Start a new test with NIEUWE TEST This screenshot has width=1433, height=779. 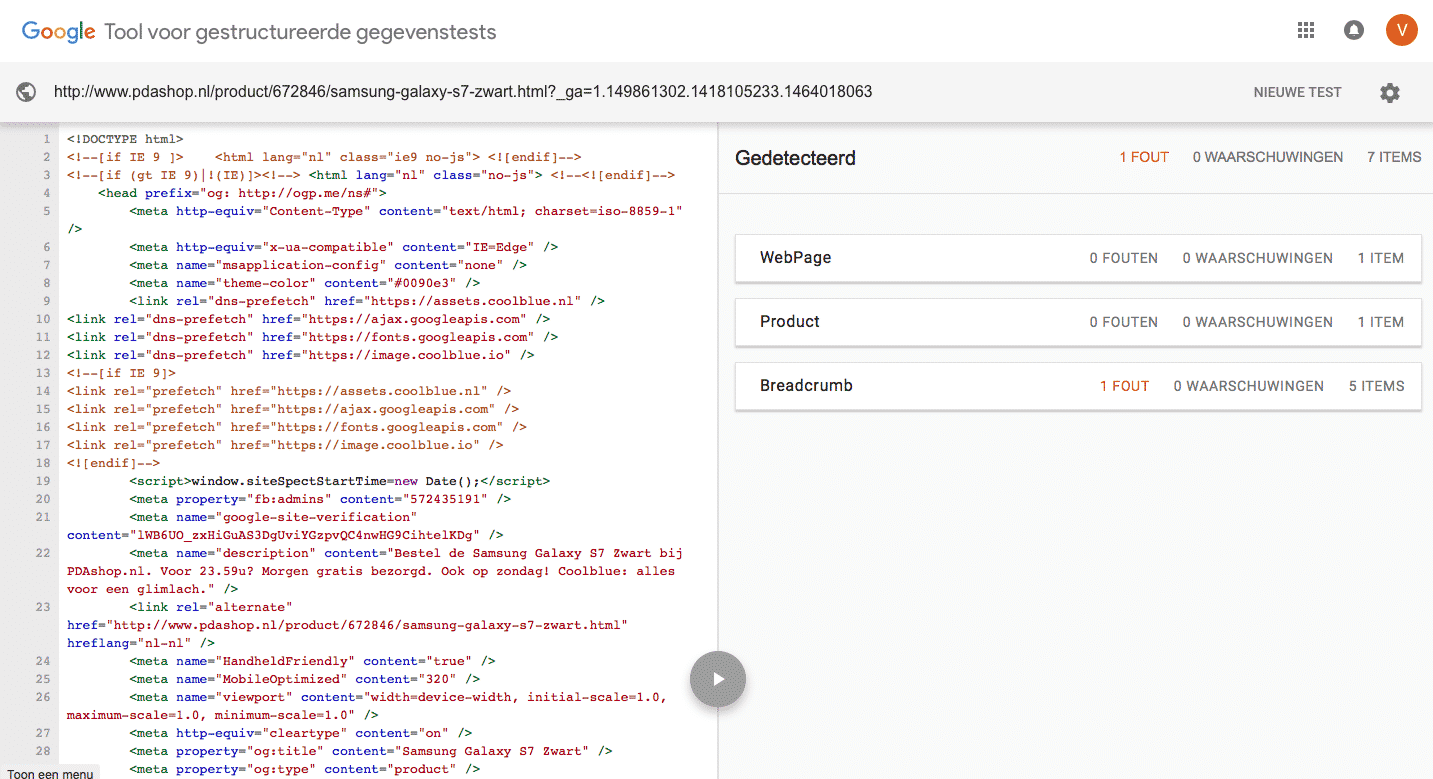coord(1297,92)
